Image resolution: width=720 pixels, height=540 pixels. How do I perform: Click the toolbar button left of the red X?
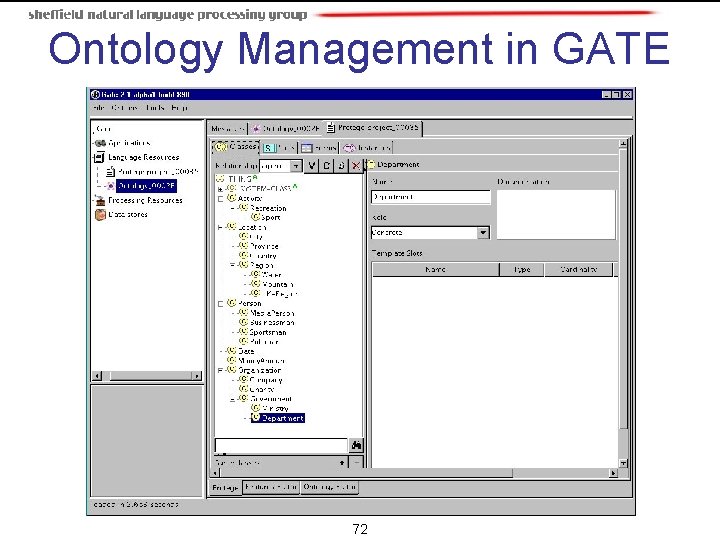click(x=341, y=165)
